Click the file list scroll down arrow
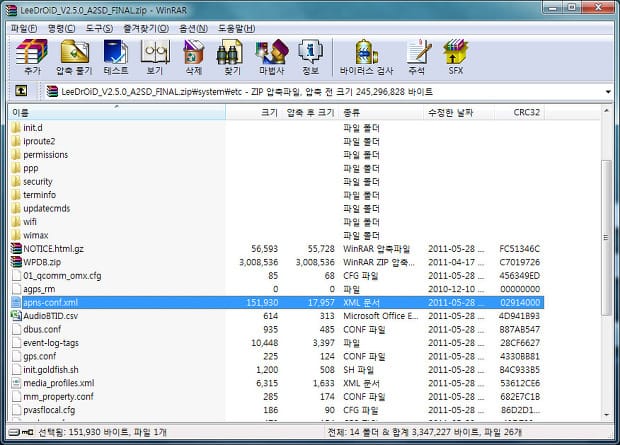This screenshot has height=445, width=620. pos(607,415)
